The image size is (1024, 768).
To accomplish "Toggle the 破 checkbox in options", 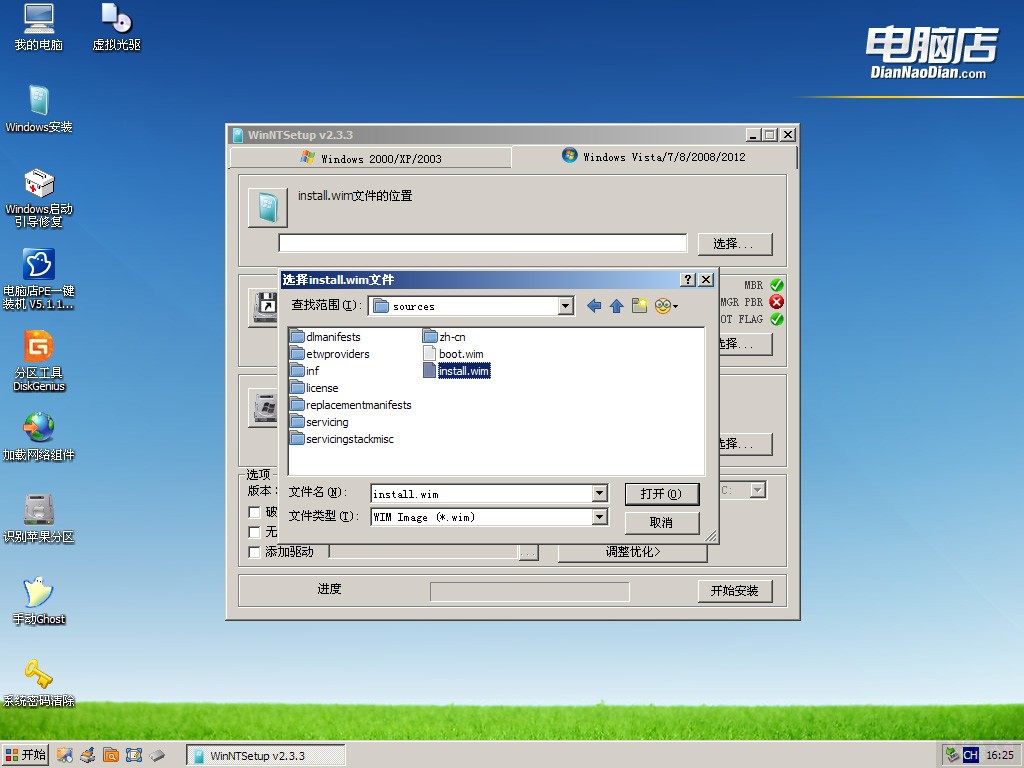I will 255,512.
